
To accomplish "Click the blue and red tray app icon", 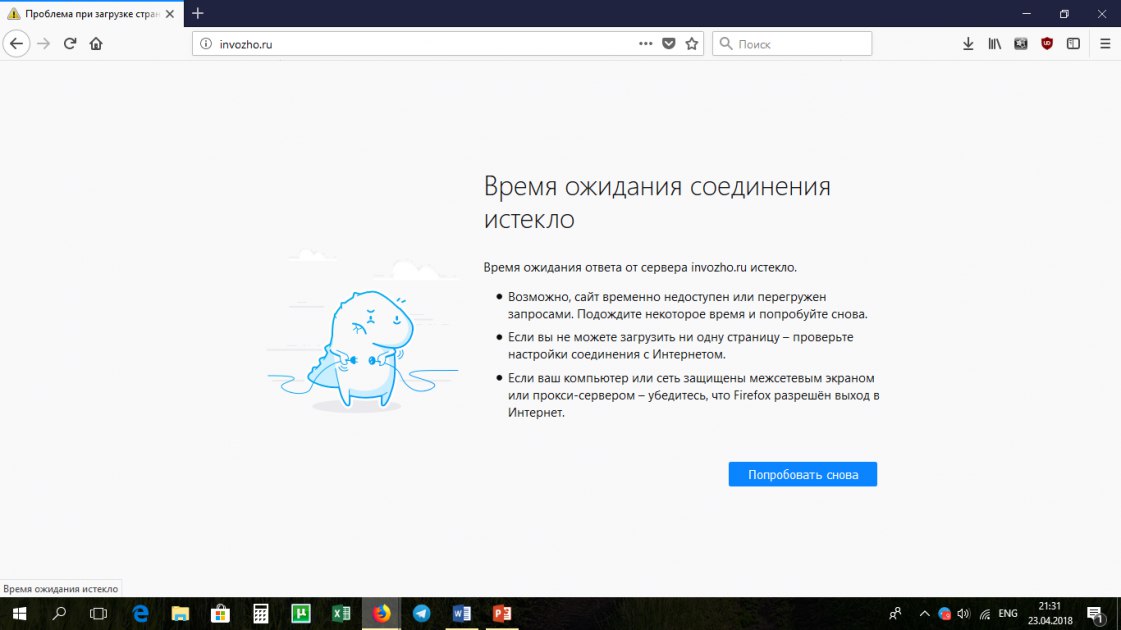I will coord(944,614).
